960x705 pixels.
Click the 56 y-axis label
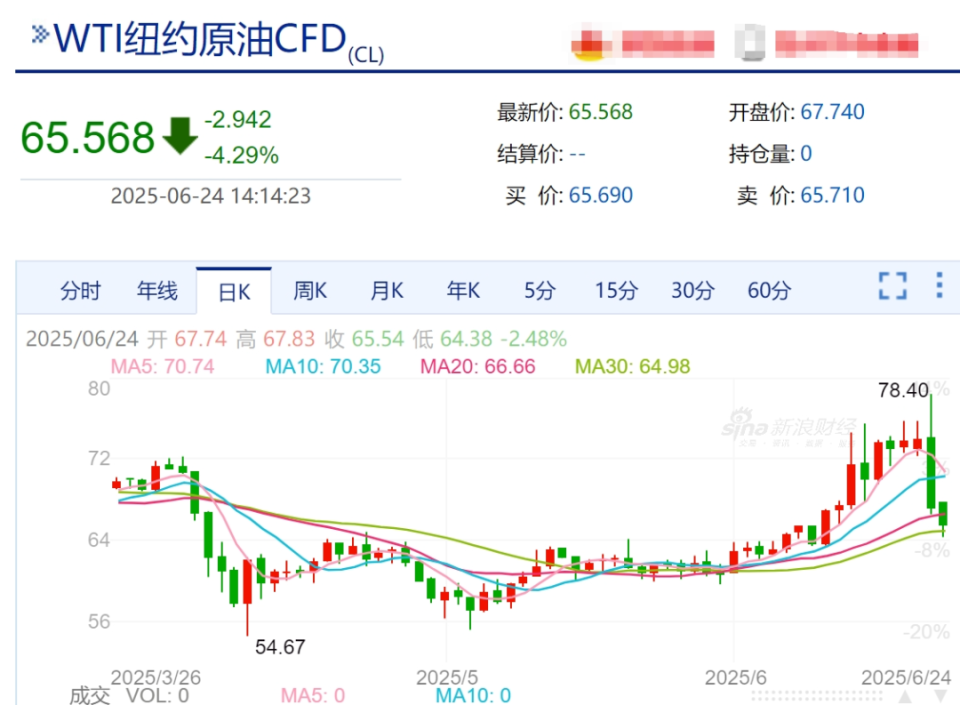[x=99, y=622]
